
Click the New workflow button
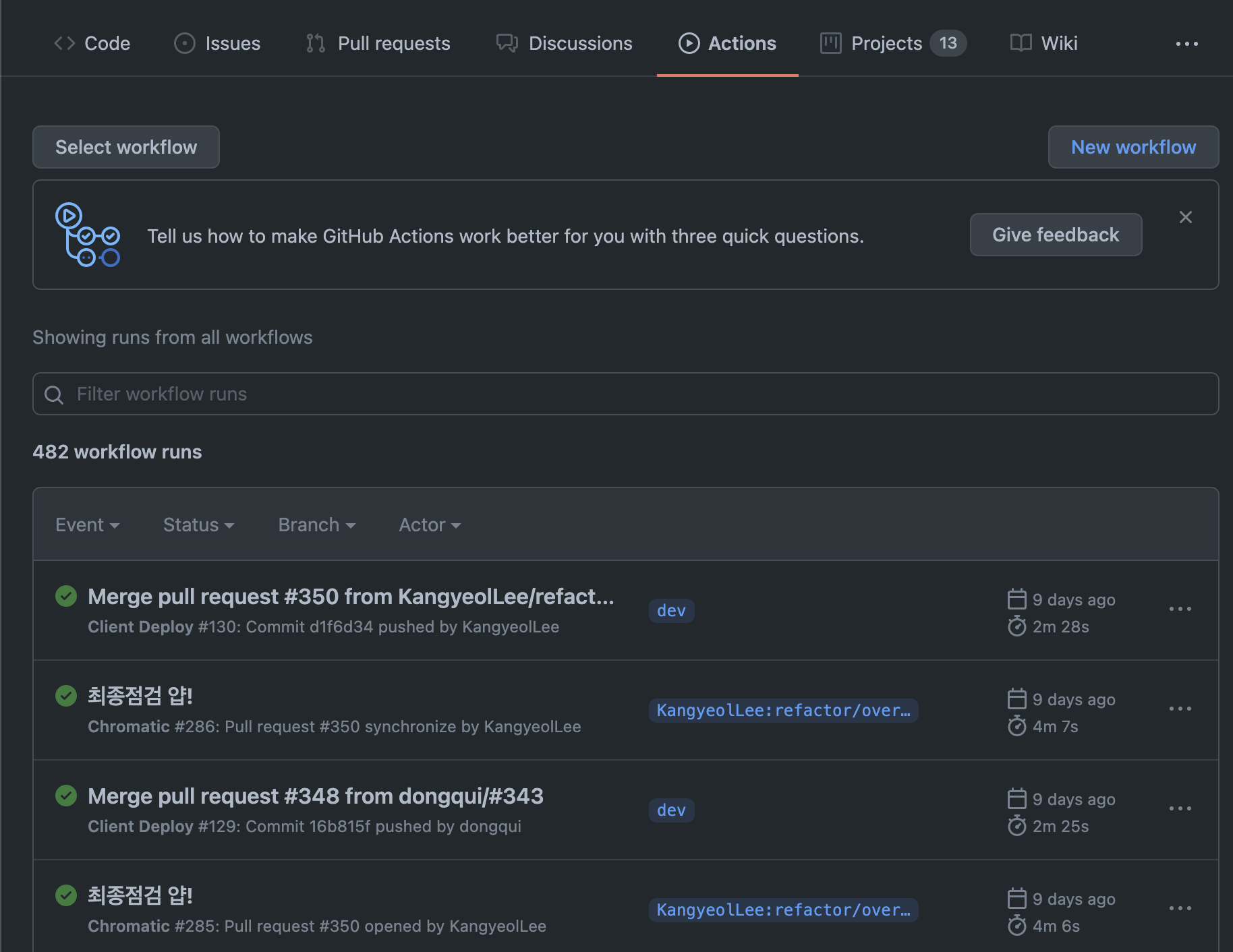click(x=1133, y=147)
